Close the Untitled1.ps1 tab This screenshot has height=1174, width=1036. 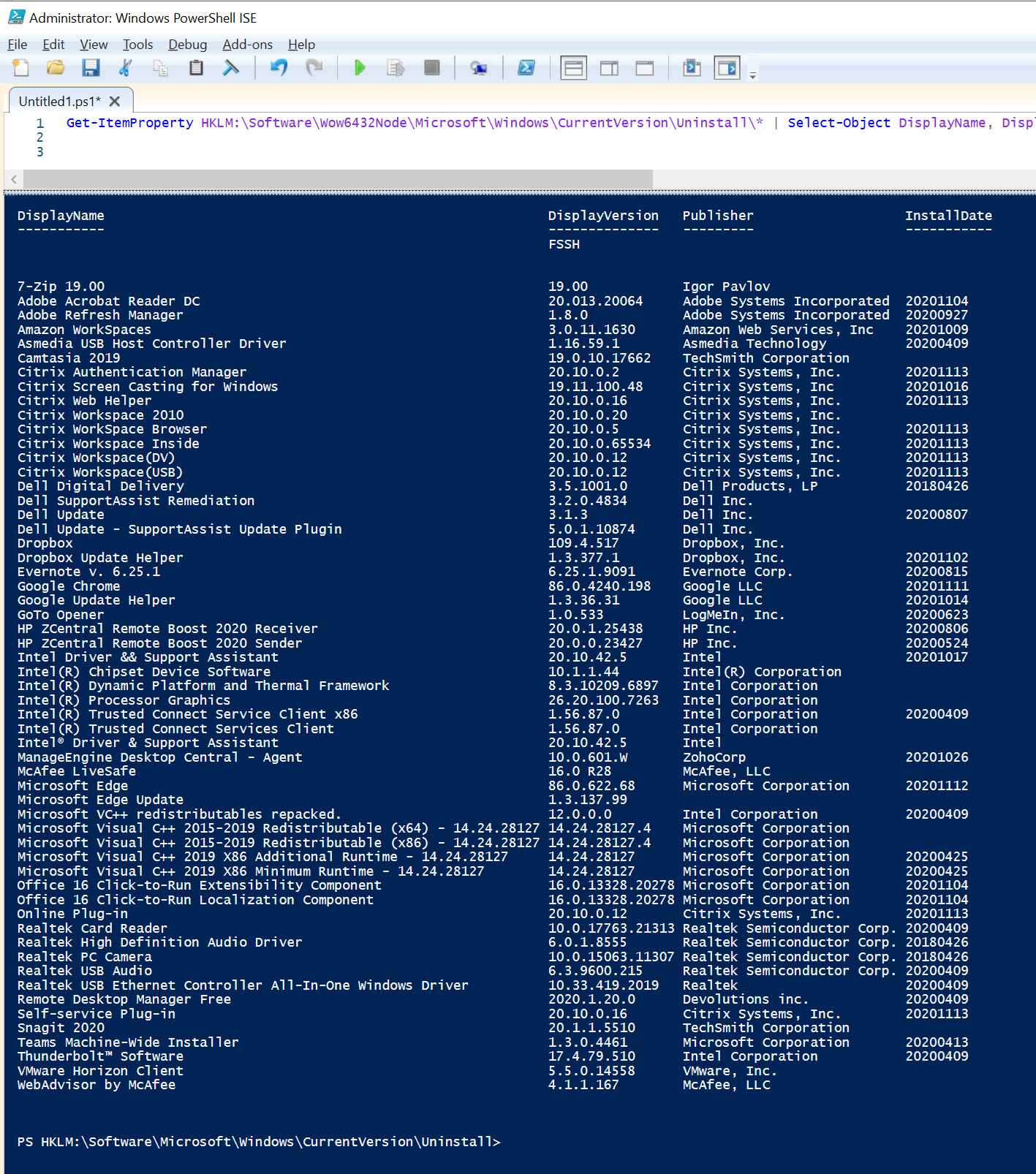pos(115,102)
